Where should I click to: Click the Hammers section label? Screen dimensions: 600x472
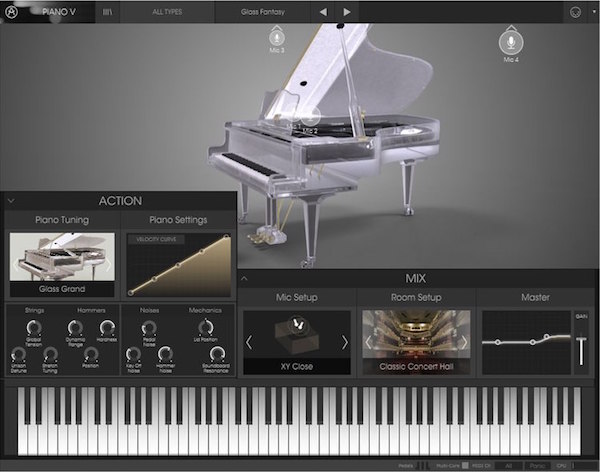click(x=91, y=310)
